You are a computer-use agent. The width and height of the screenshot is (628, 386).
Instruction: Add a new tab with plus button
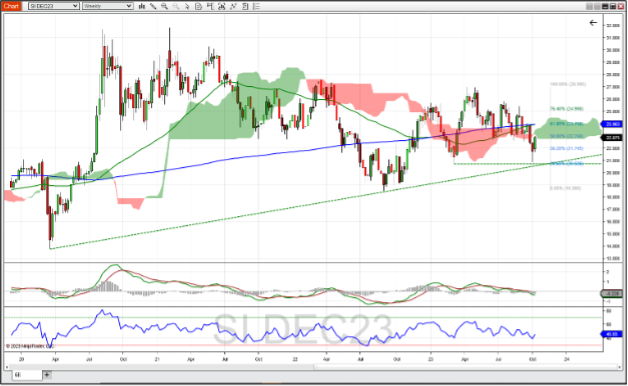(x=47, y=375)
